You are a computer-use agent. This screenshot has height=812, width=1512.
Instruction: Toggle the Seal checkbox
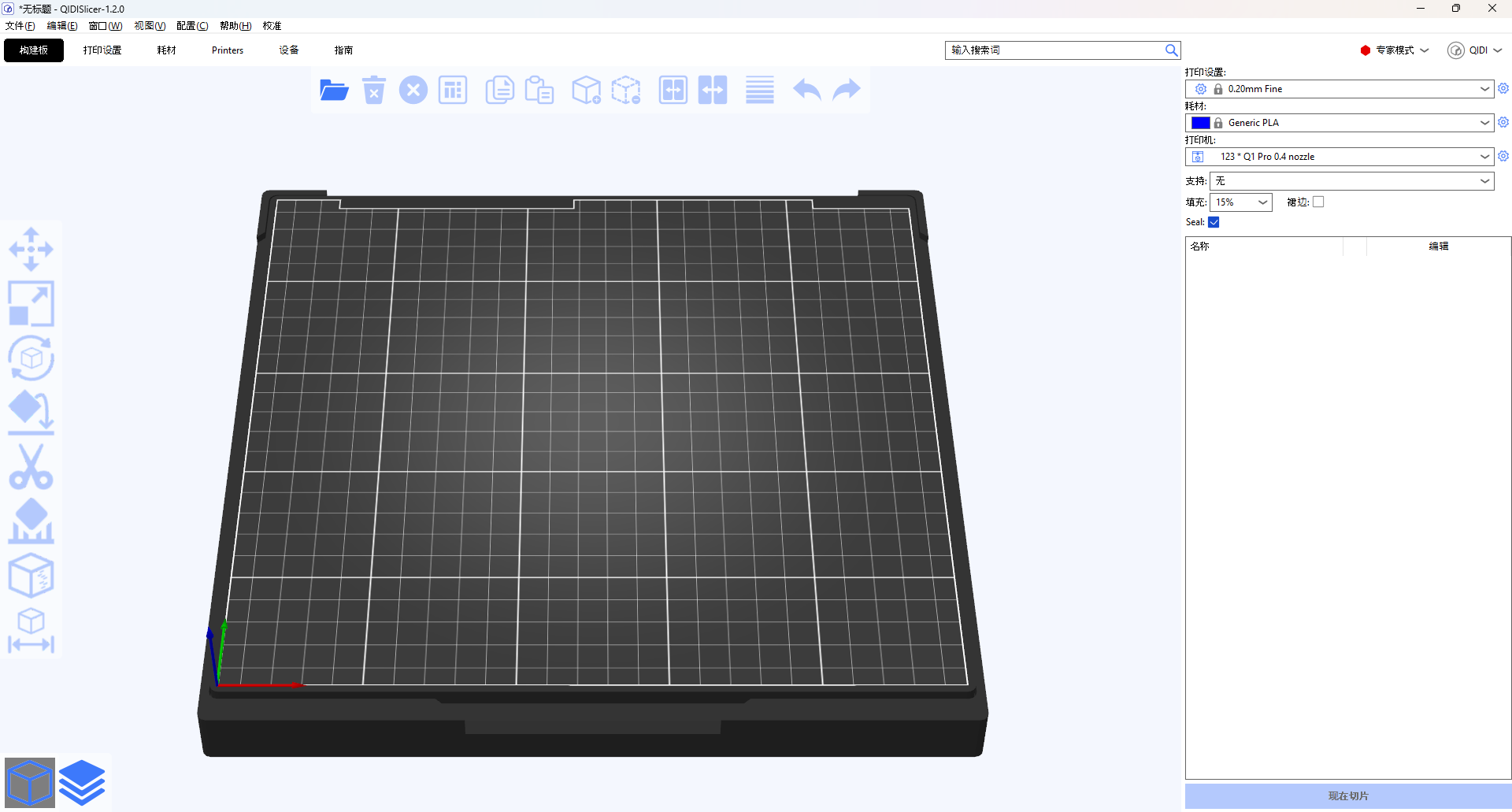[1214, 223]
